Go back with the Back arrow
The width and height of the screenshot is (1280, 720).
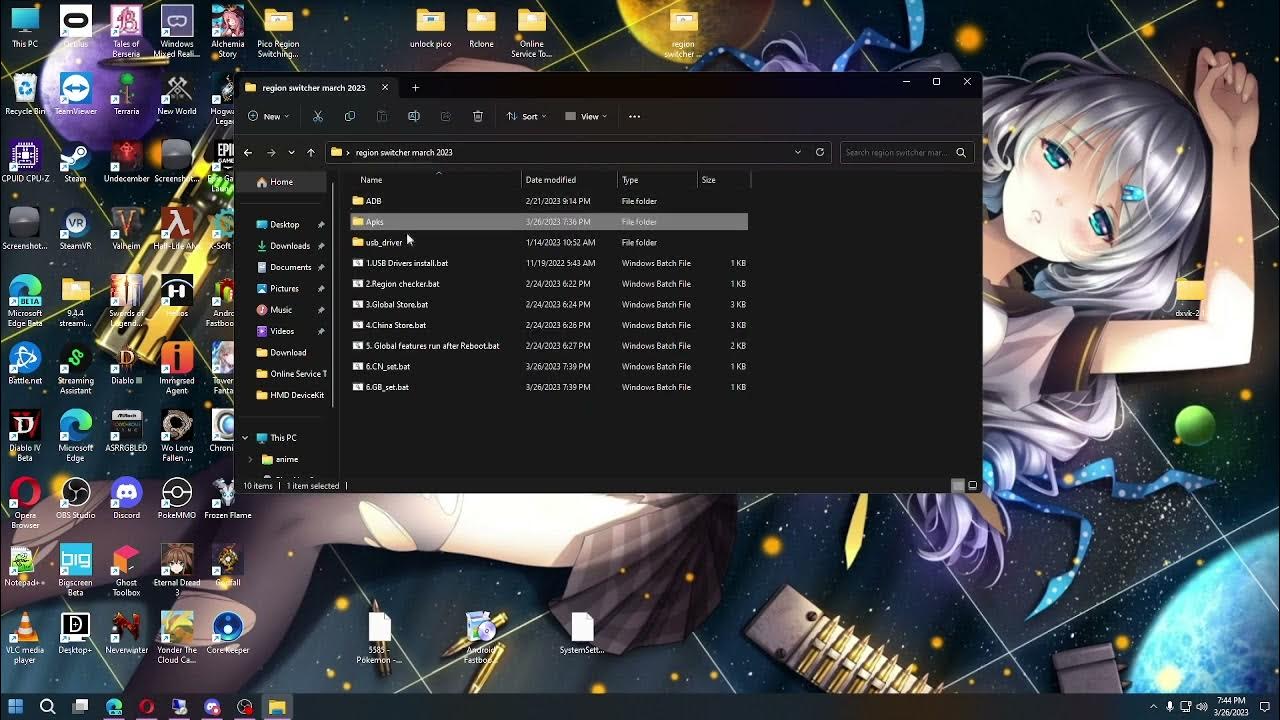(248, 152)
